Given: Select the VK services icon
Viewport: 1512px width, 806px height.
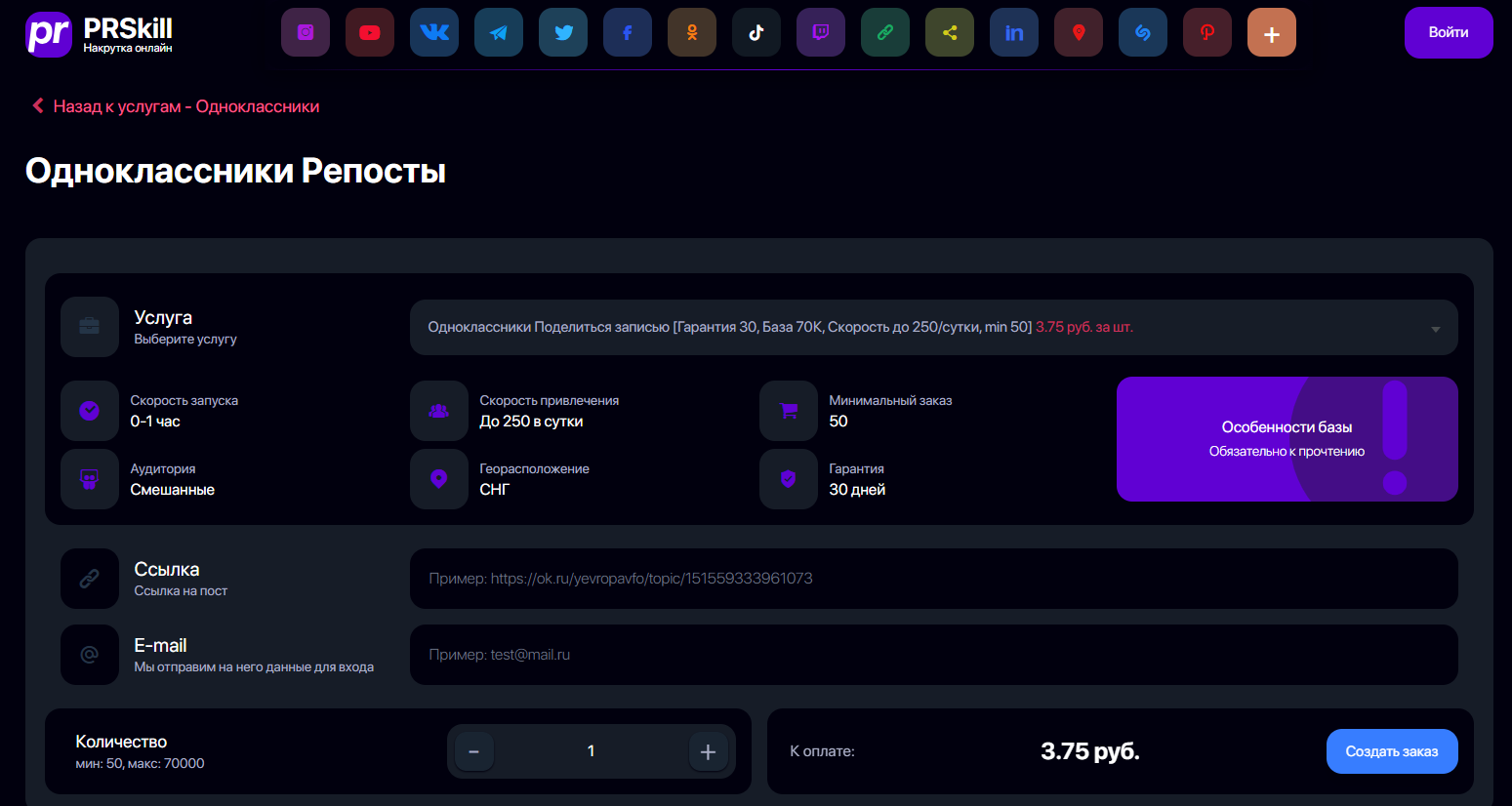Looking at the screenshot, I should [434, 32].
